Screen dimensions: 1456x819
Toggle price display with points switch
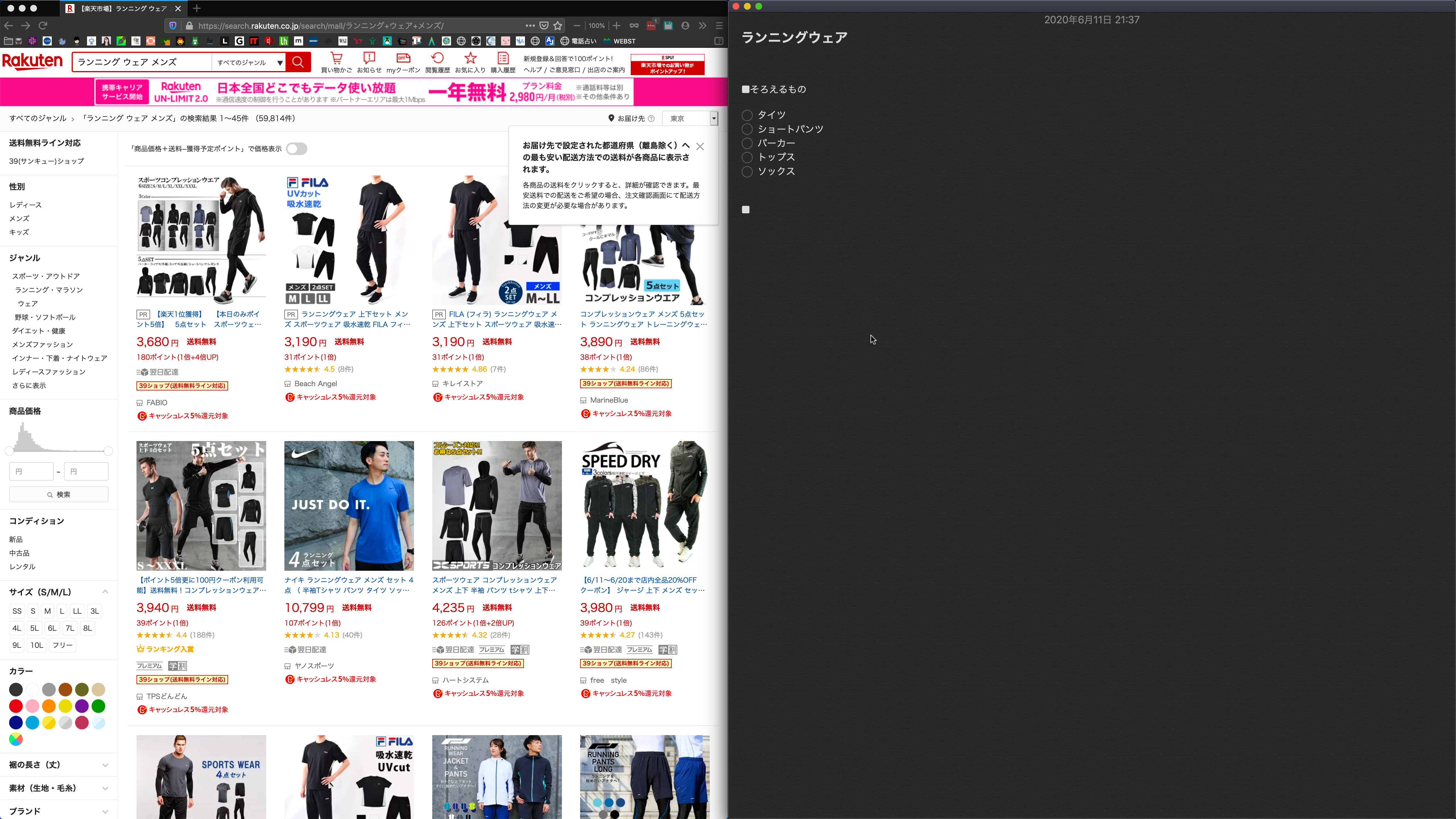[x=296, y=149]
